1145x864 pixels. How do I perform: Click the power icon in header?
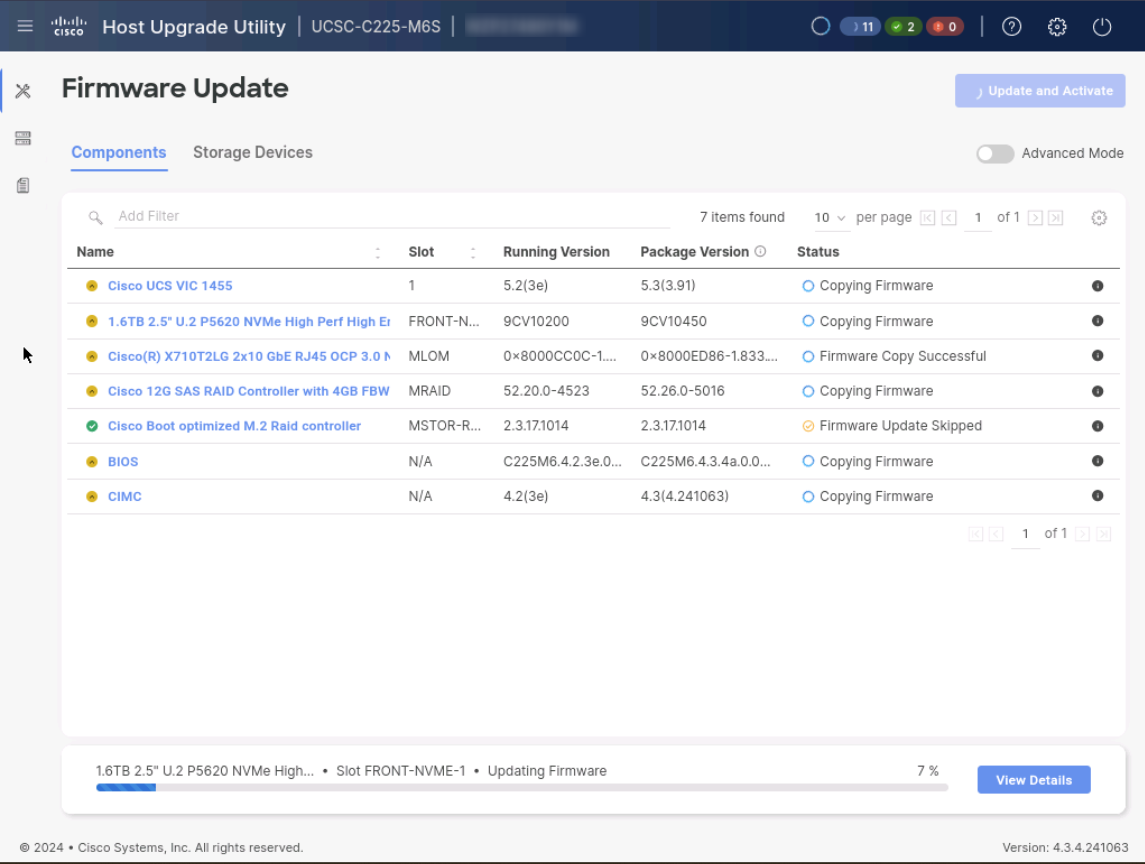click(x=1102, y=27)
